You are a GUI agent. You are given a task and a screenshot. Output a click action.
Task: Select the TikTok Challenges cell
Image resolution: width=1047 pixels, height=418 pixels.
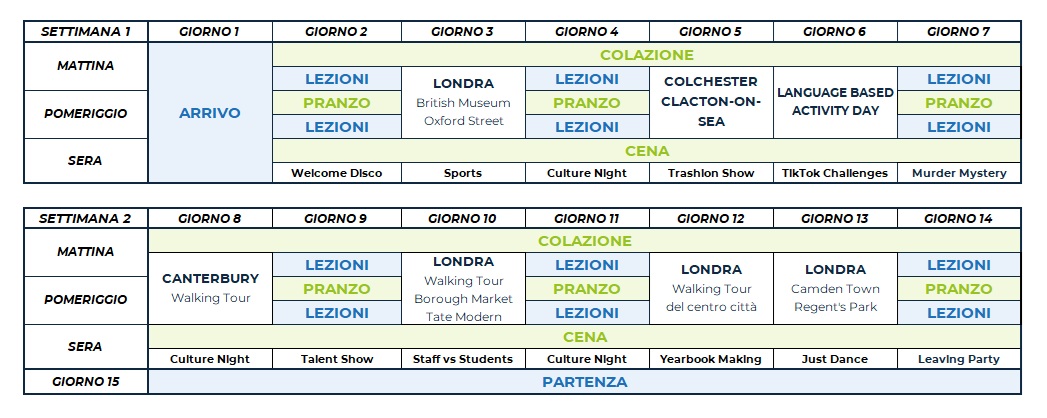[x=835, y=173]
